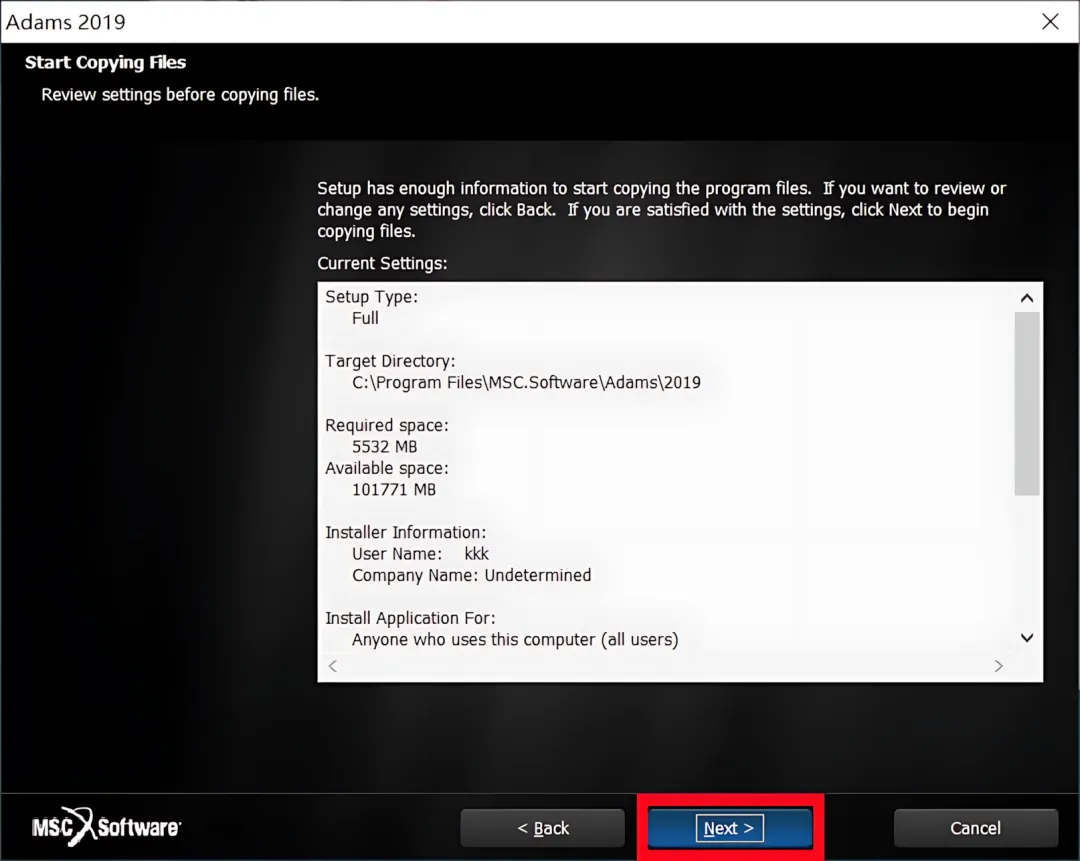Click the 'Start Copying Files' heading

[x=105, y=62]
